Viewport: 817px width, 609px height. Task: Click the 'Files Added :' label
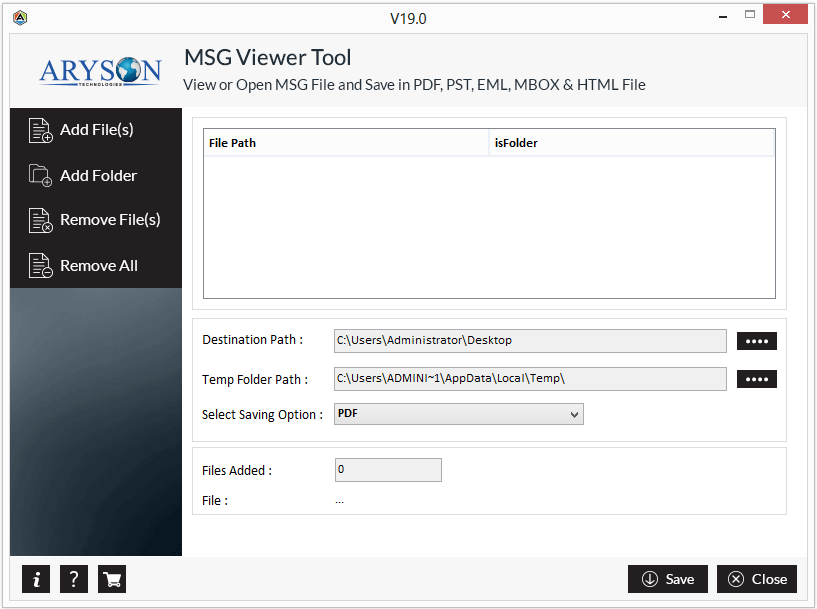[x=237, y=470]
